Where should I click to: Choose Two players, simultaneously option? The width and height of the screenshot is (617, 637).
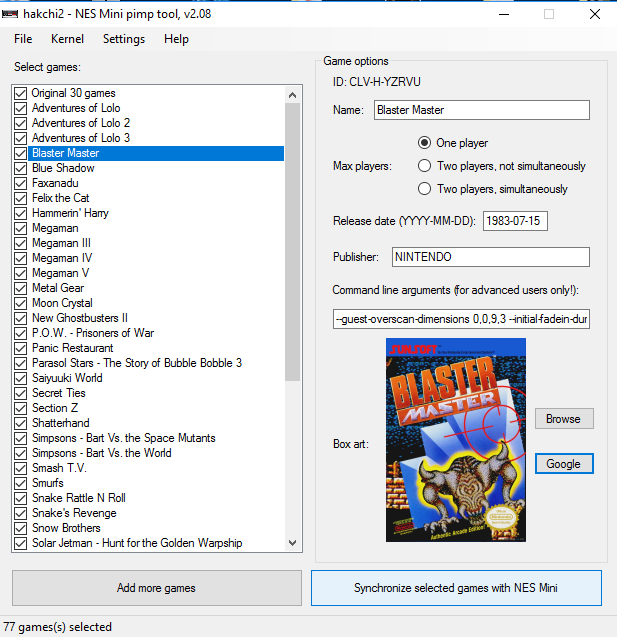click(x=425, y=189)
